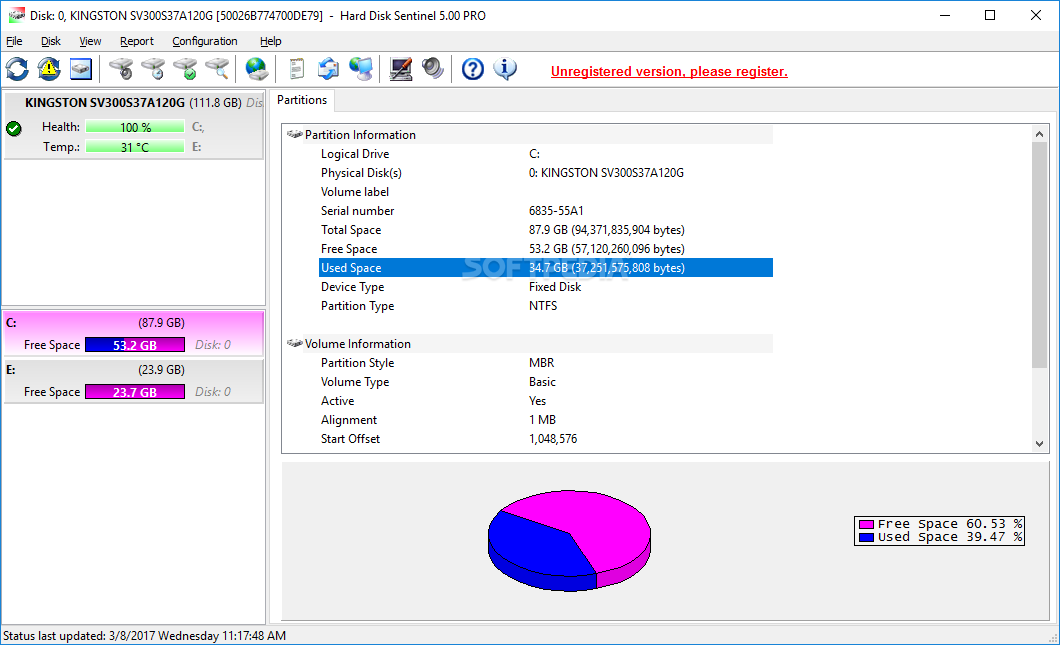Click the blue-framed hard disk icon
Screen dimensions: 1060x645
click(x=80, y=69)
